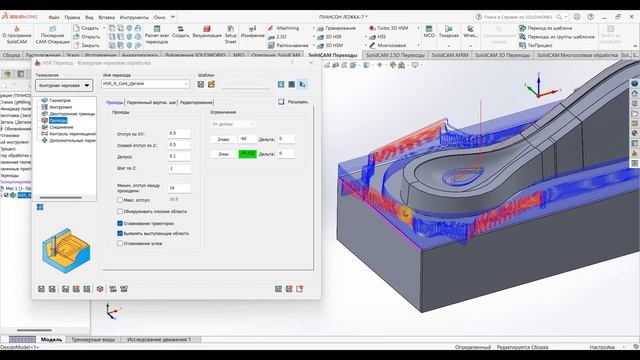
Task: Open Технология dropdown Контурная черновая
Action: click(64, 85)
